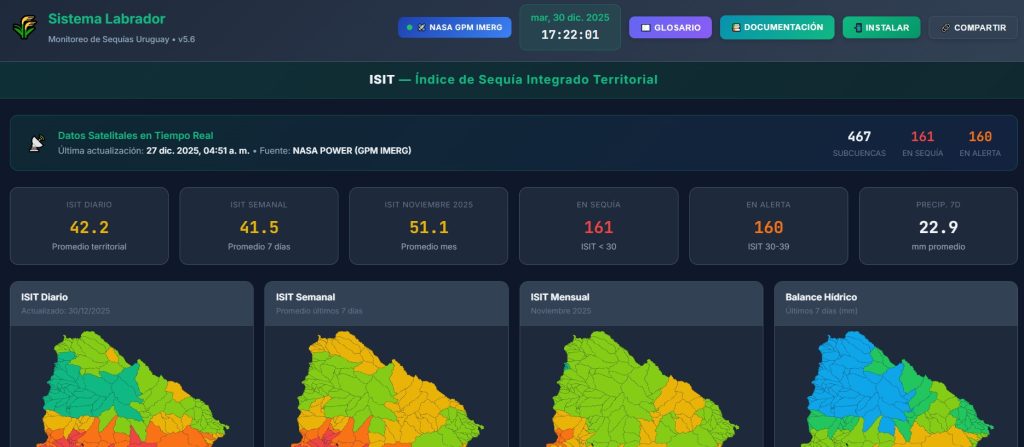Click the satellite dish icon
Viewport: 1024px width, 447px height.
pyautogui.click(x=37, y=143)
